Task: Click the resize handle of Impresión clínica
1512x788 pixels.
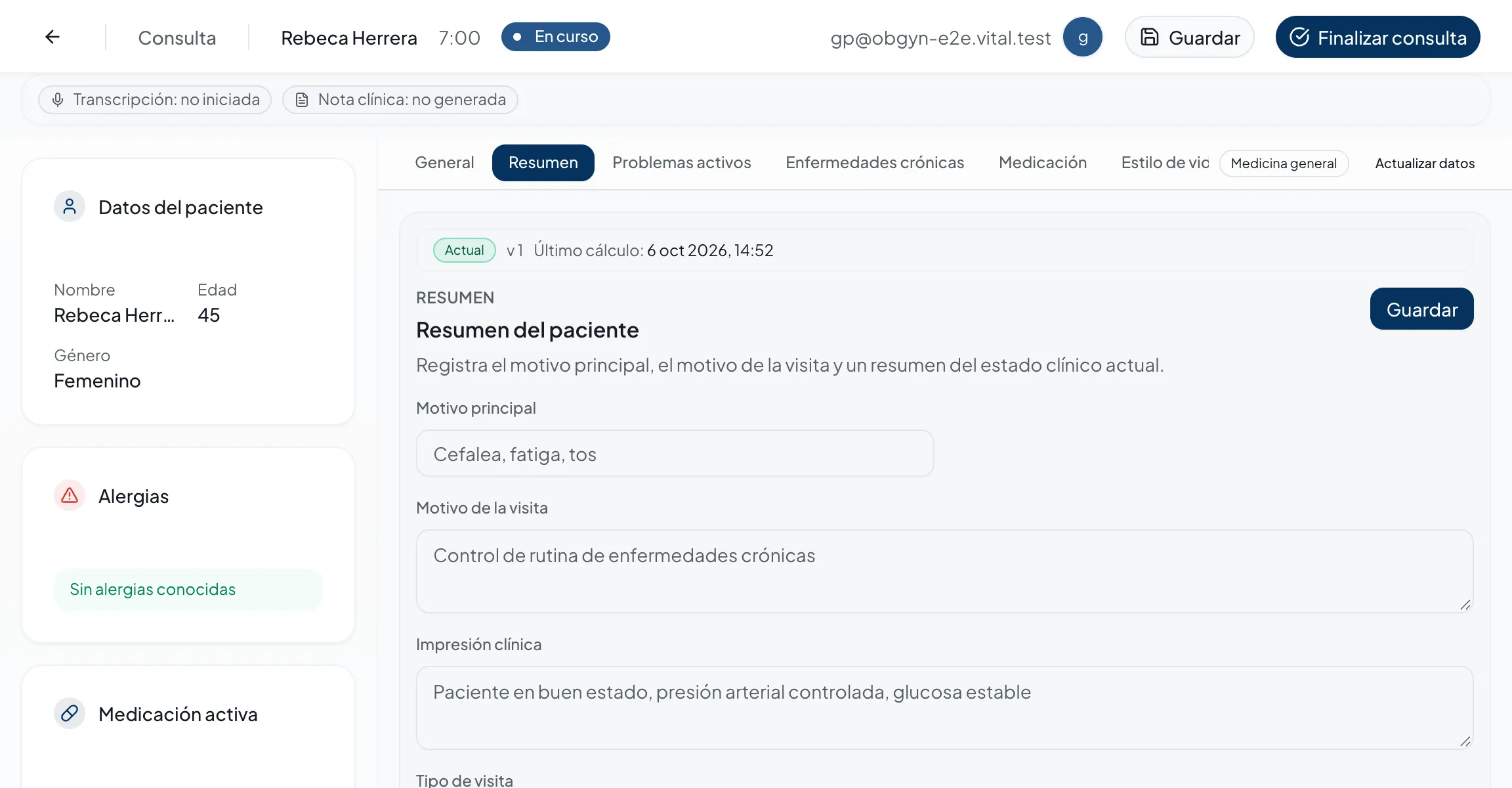Action: tap(1465, 741)
